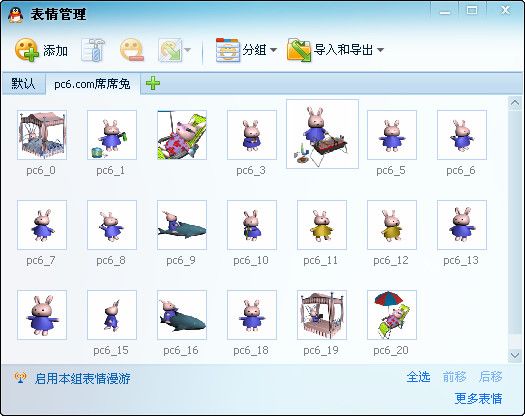Click the scrollbar down arrow
Image resolution: width=525 pixels, height=416 pixels.
515,355
